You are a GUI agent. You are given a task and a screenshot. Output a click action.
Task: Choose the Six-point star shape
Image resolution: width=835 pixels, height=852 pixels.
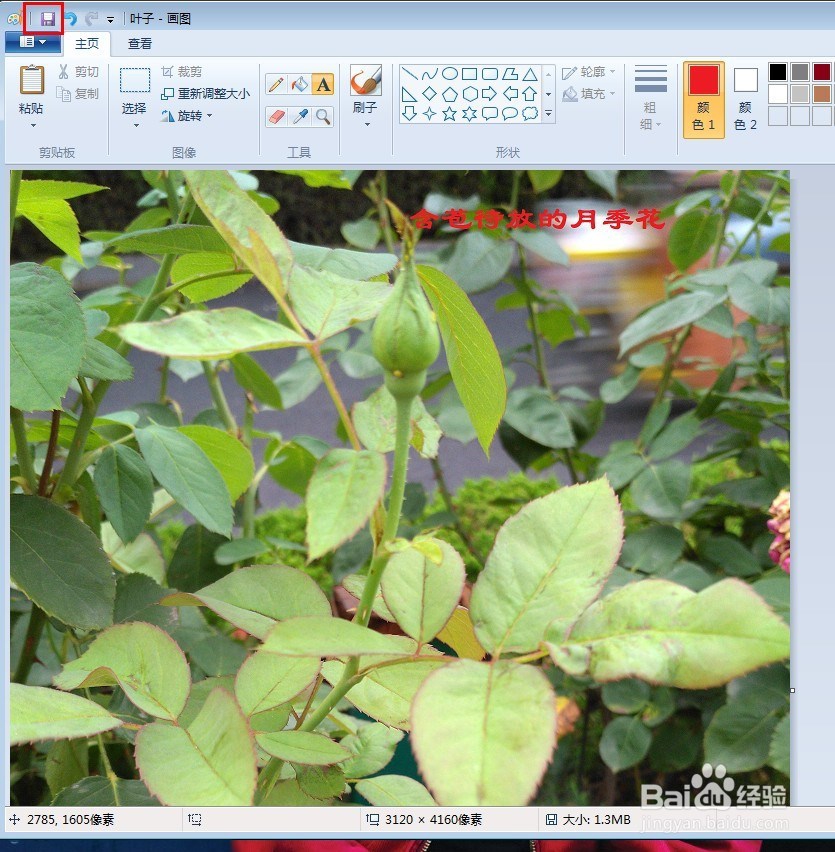(x=469, y=114)
